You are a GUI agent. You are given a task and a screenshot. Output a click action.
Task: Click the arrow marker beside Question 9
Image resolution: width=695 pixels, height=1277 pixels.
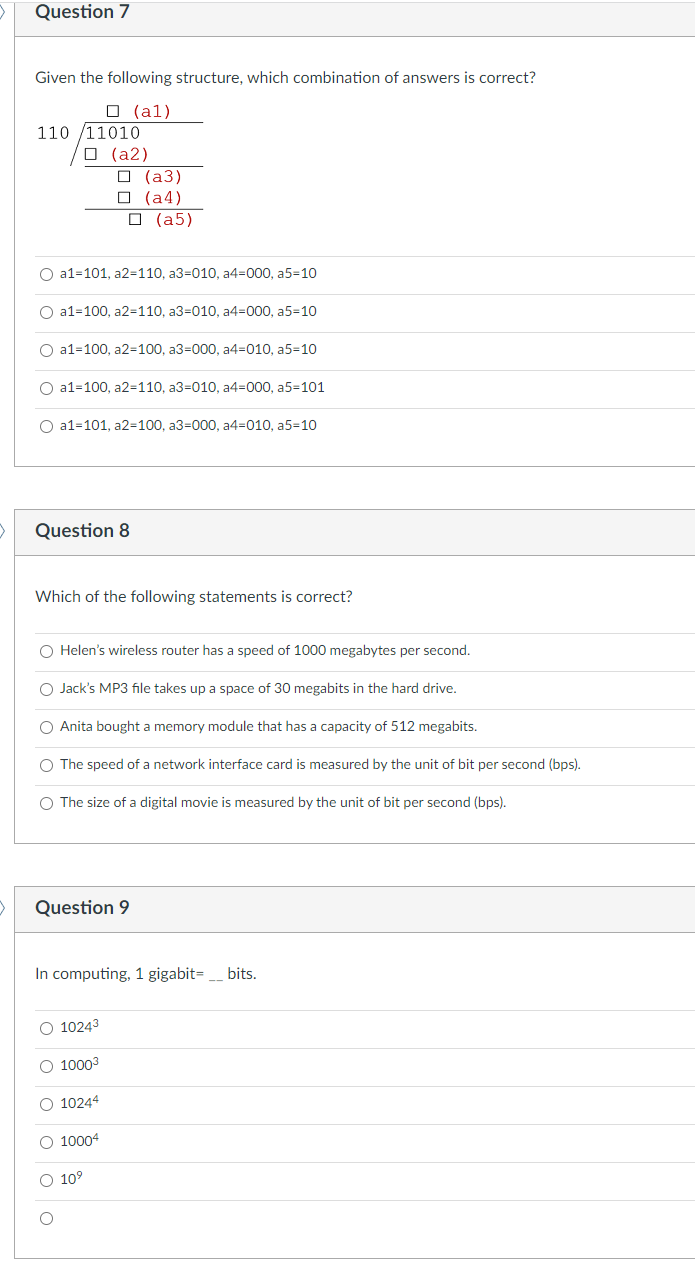point(3,907)
